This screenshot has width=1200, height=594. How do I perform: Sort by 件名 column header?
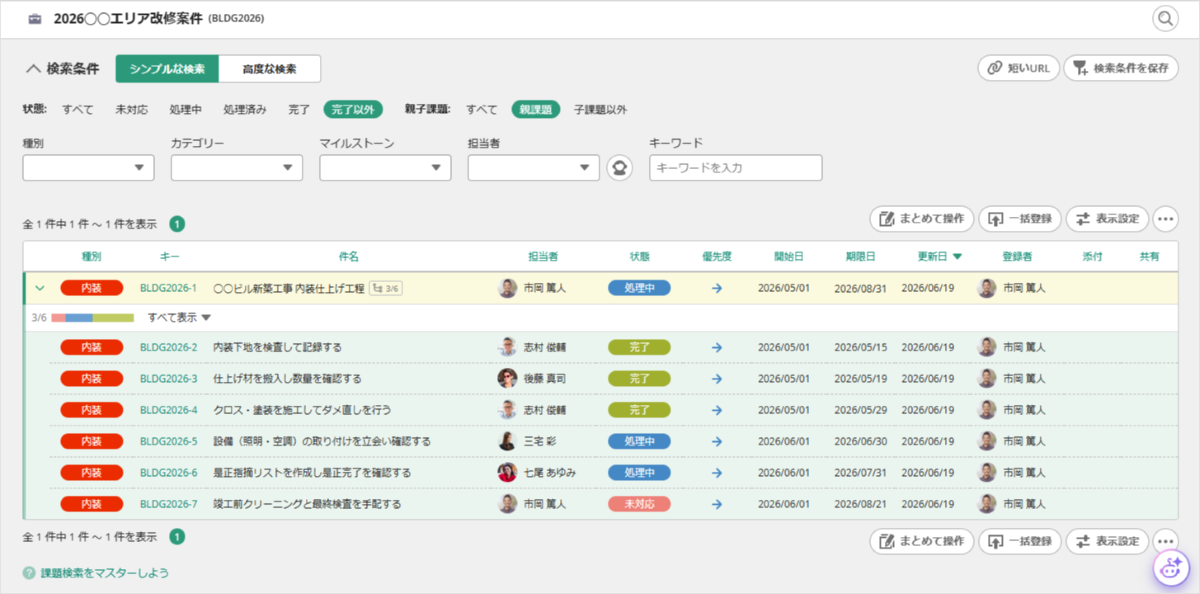point(349,257)
